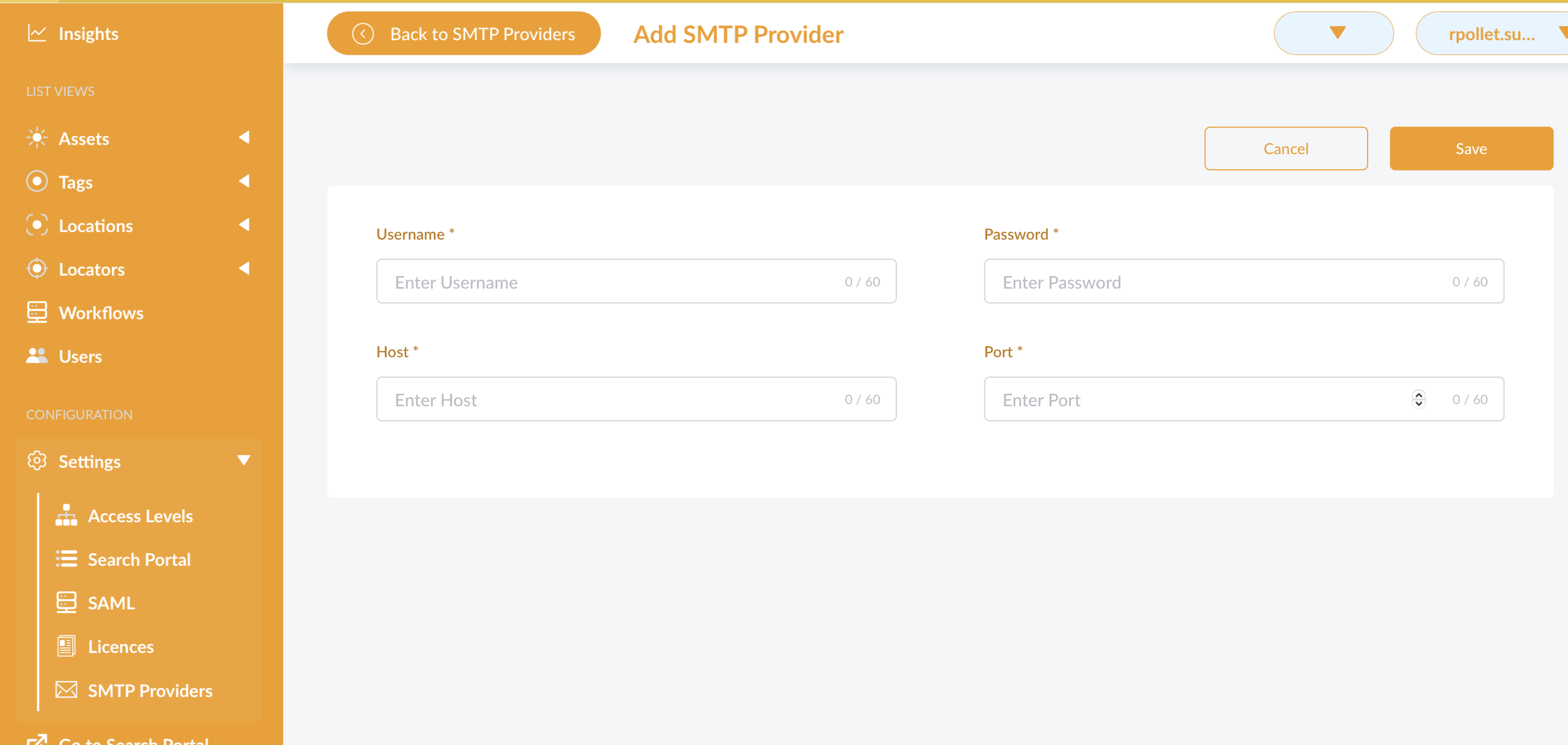Click the Insights chart icon

click(x=36, y=33)
